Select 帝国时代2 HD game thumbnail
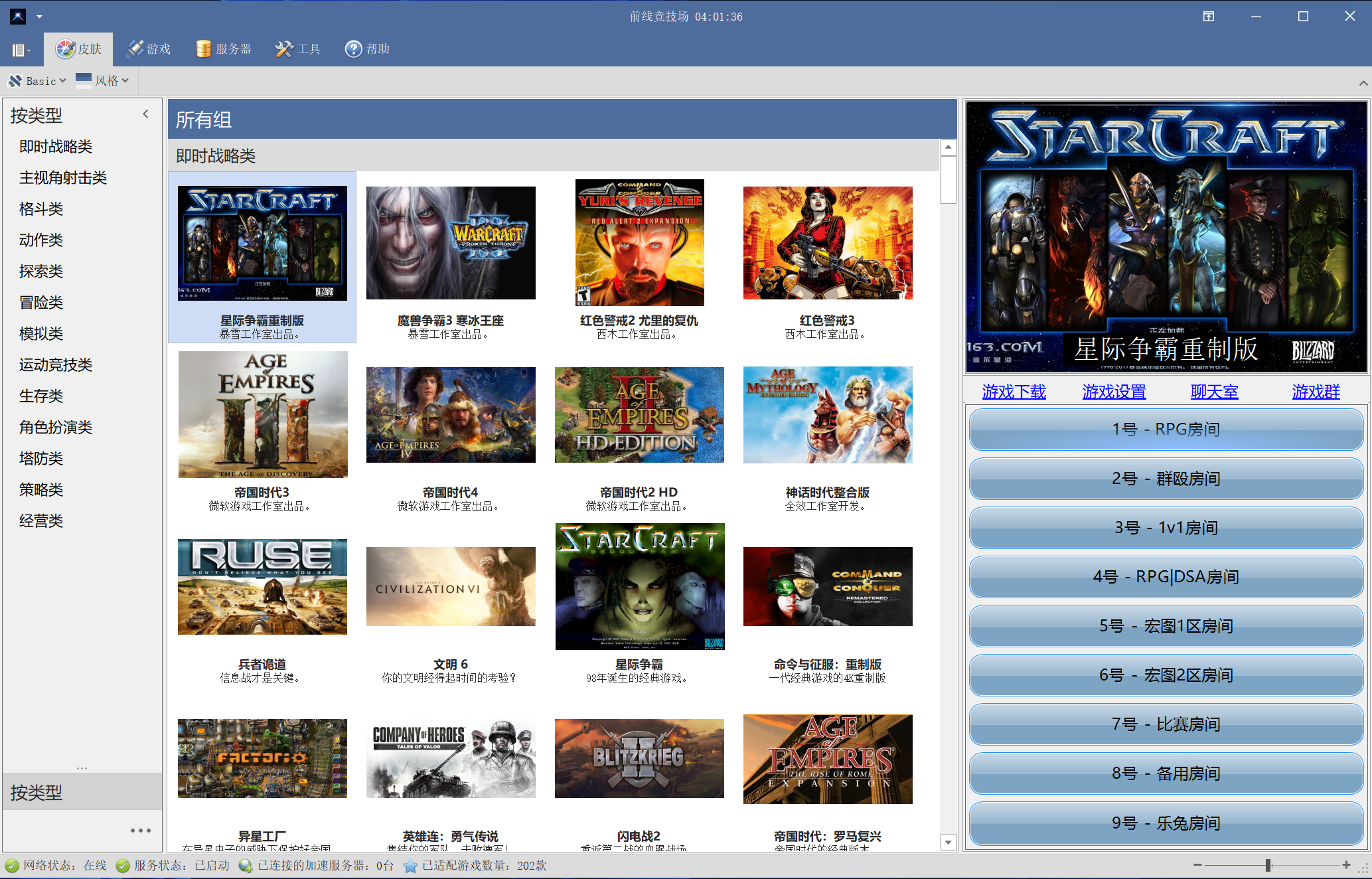 pos(639,415)
